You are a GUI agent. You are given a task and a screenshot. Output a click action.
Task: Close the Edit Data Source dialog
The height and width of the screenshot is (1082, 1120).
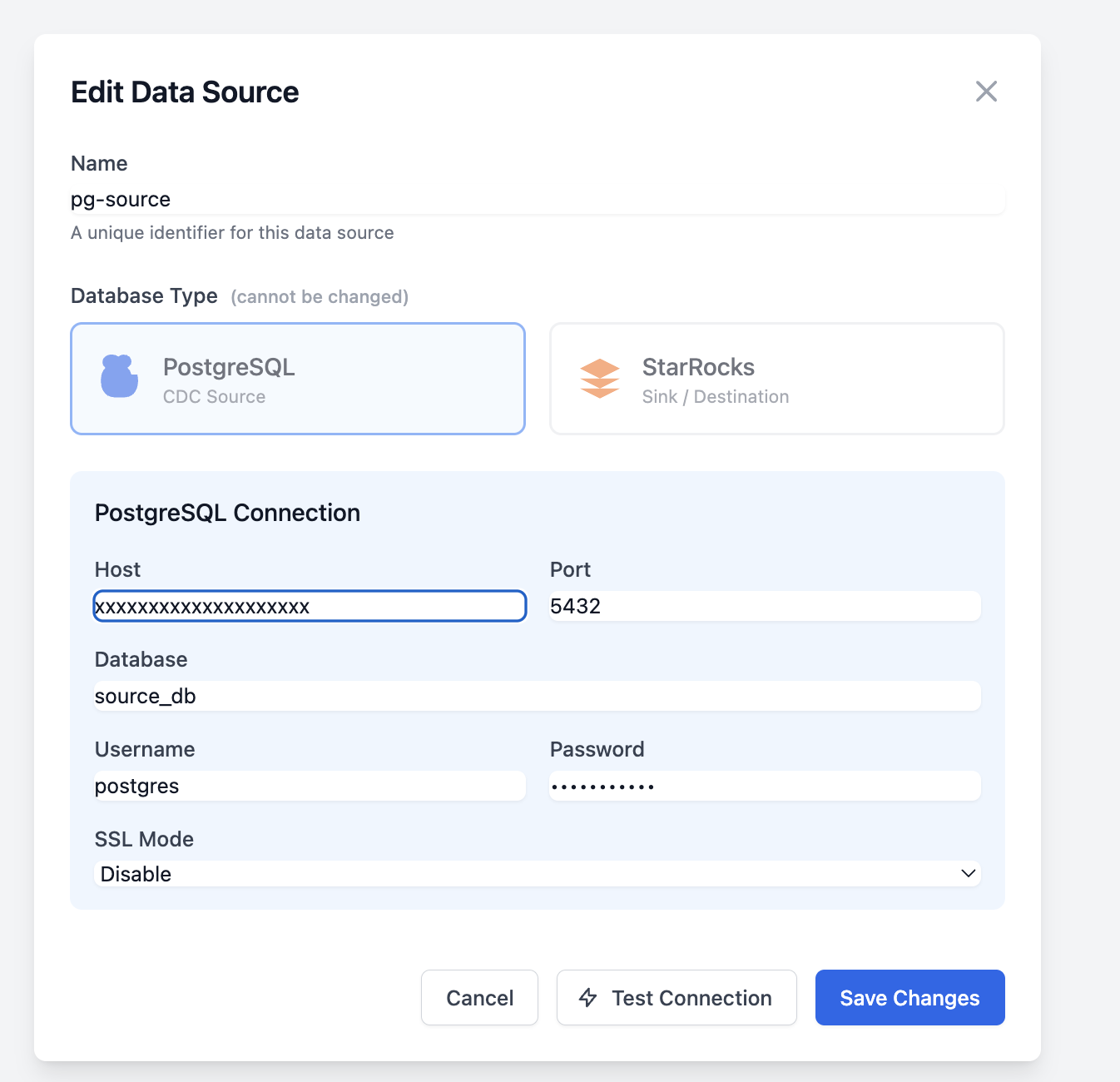point(986,92)
